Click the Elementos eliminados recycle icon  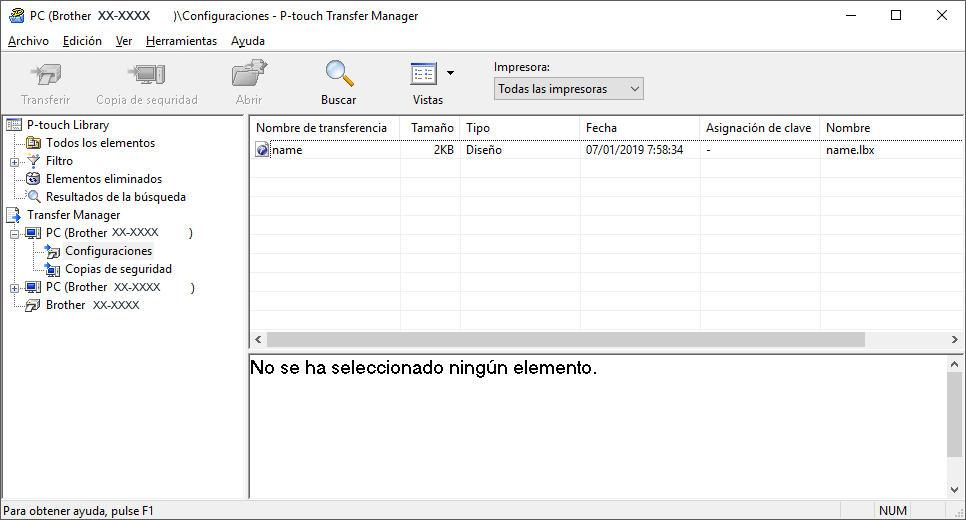tap(33, 179)
